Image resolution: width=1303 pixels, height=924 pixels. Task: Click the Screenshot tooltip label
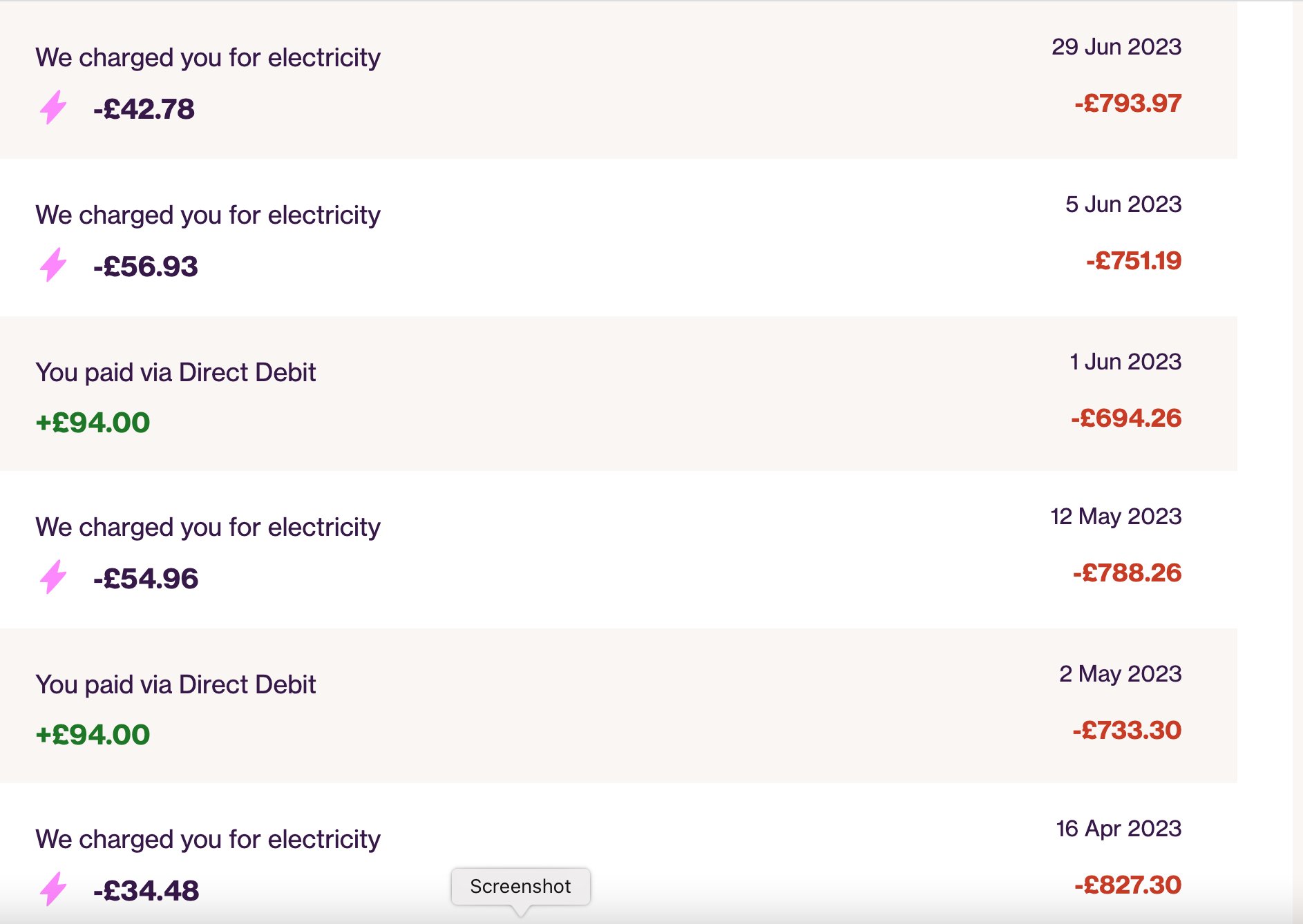pos(521,886)
